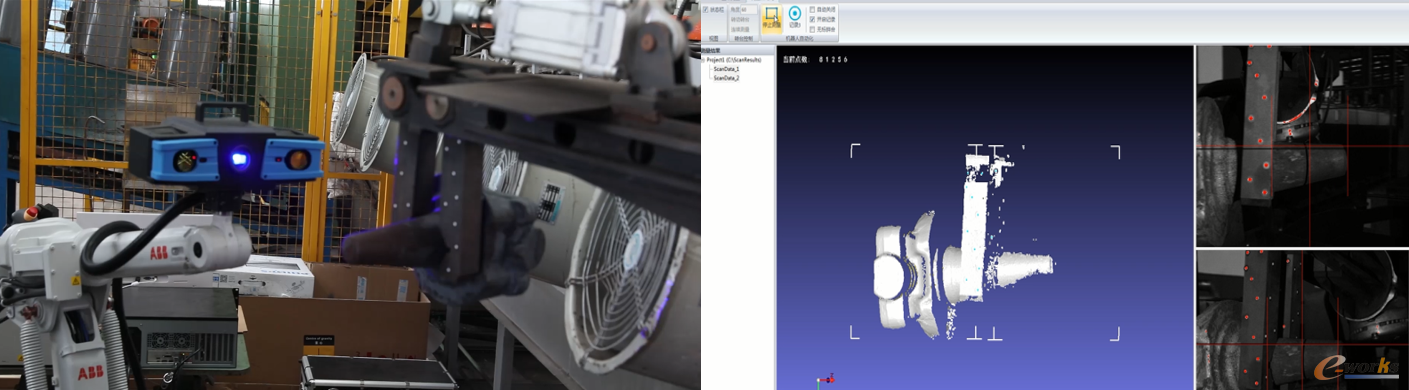Viewport: 1409px width, 390px height.
Task: Toggle the status bar checkbox in view group
Action: pyautogui.click(x=706, y=10)
